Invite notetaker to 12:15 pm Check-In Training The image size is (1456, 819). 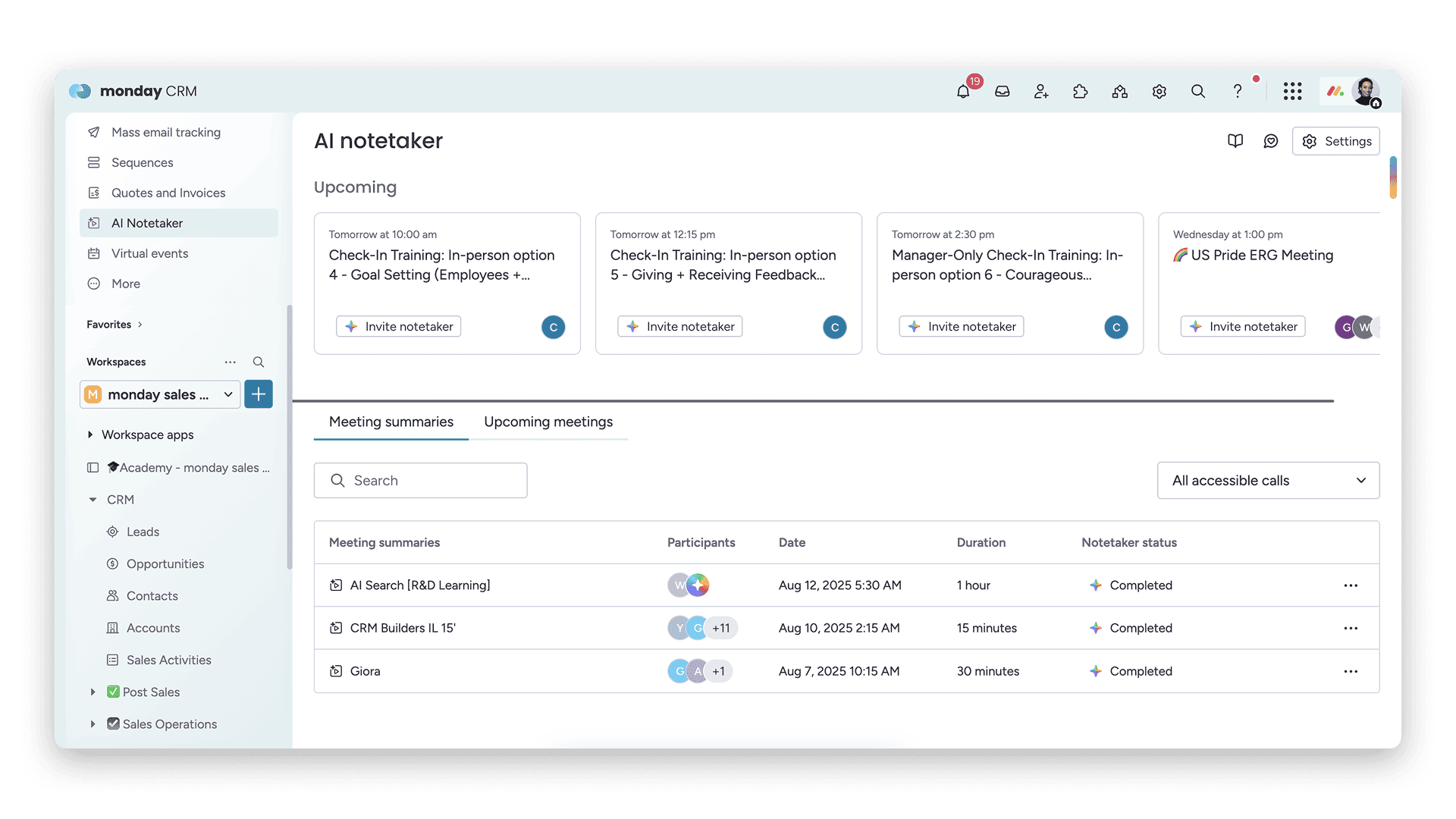click(x=680, y=326)
